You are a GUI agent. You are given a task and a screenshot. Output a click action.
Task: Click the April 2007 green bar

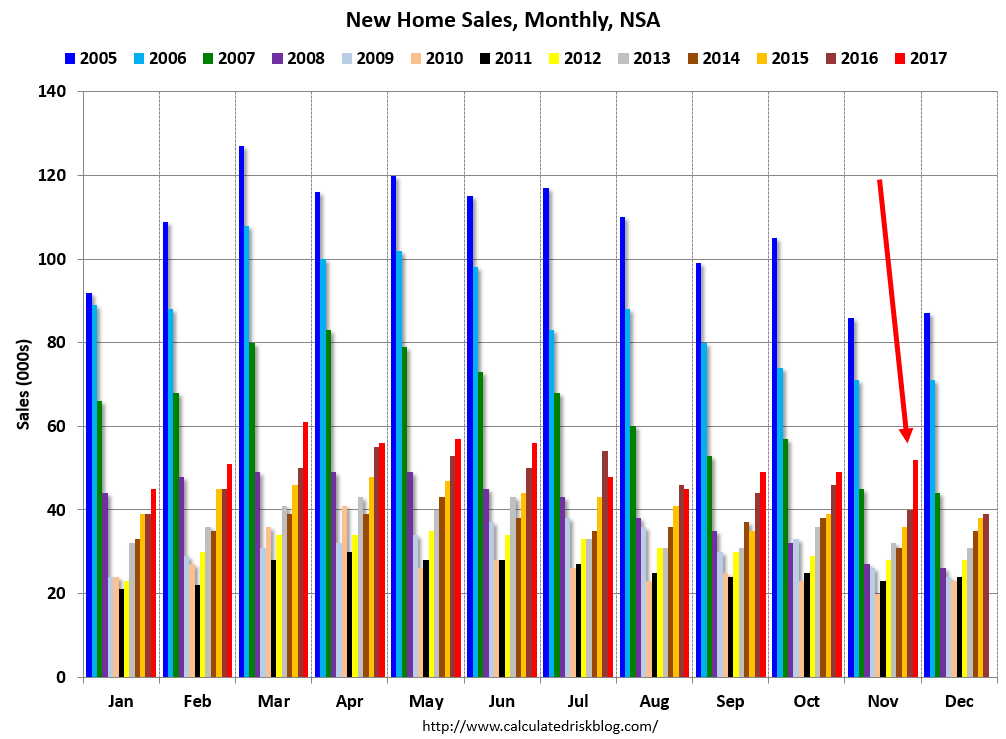pos(329,504)
